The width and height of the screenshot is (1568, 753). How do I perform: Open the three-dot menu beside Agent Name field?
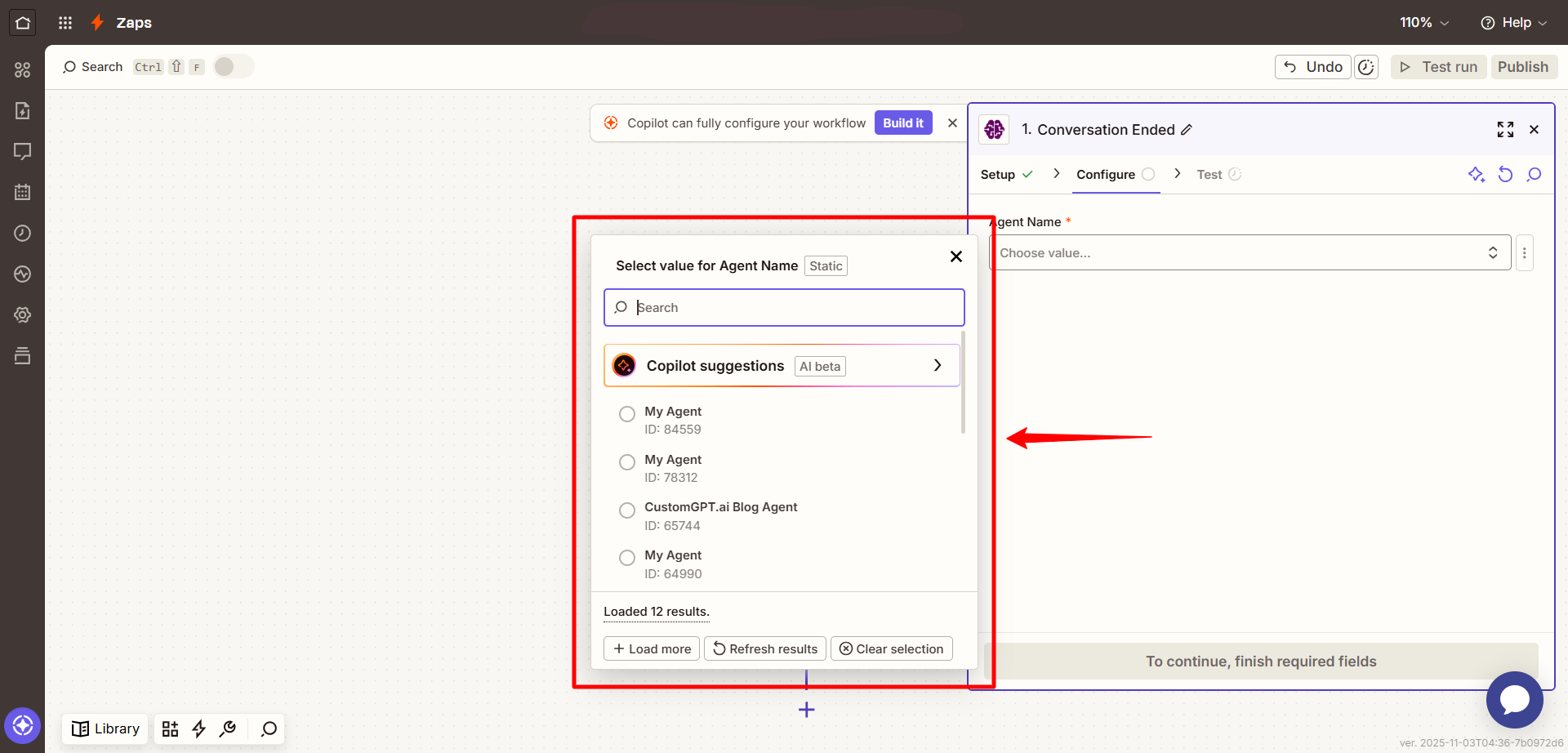[x=1524, y=253]
